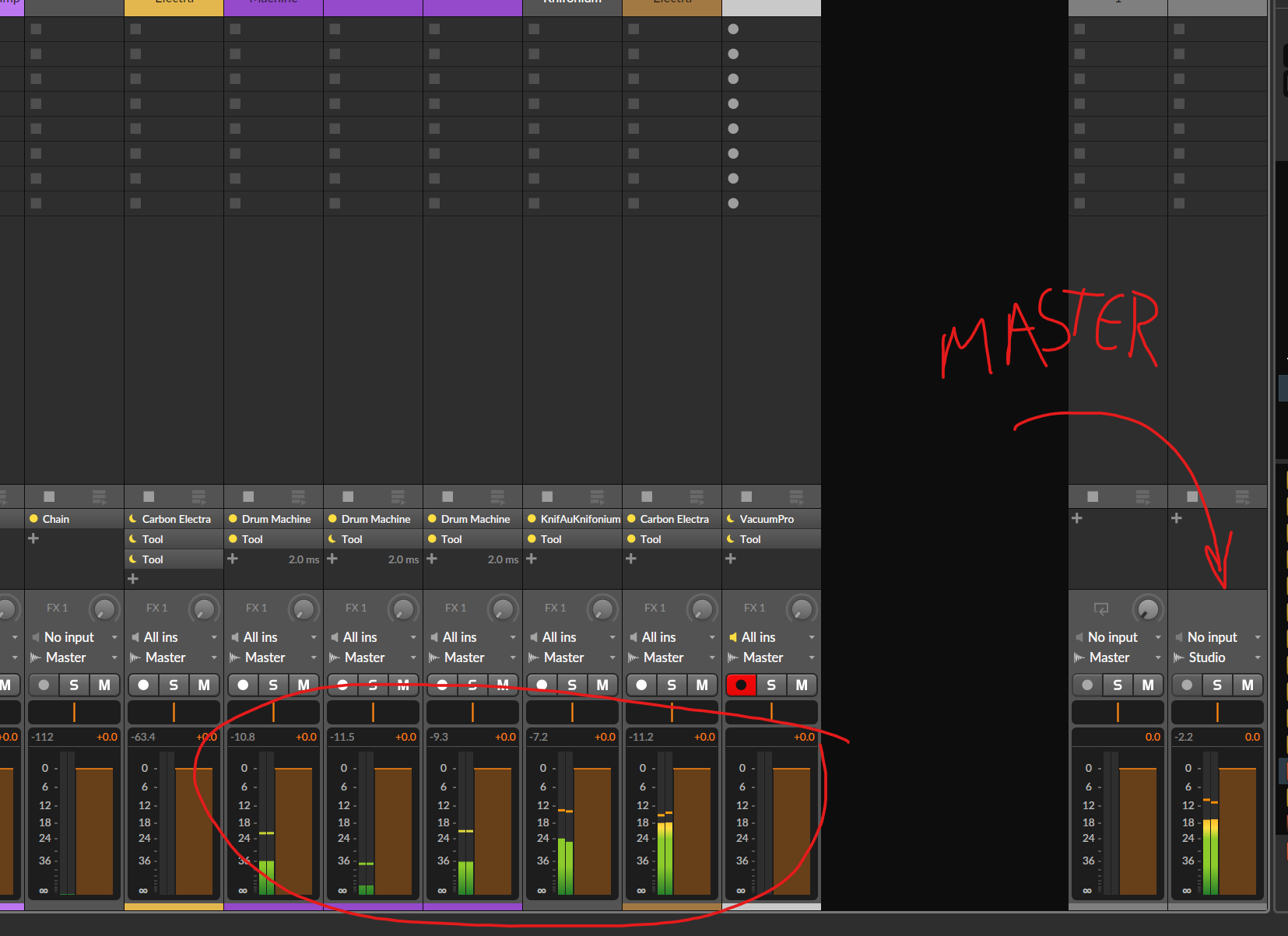Record into VacuumPro's first clip slot
The height and width of the screenshot is (936, 1288).
(733, 29)
